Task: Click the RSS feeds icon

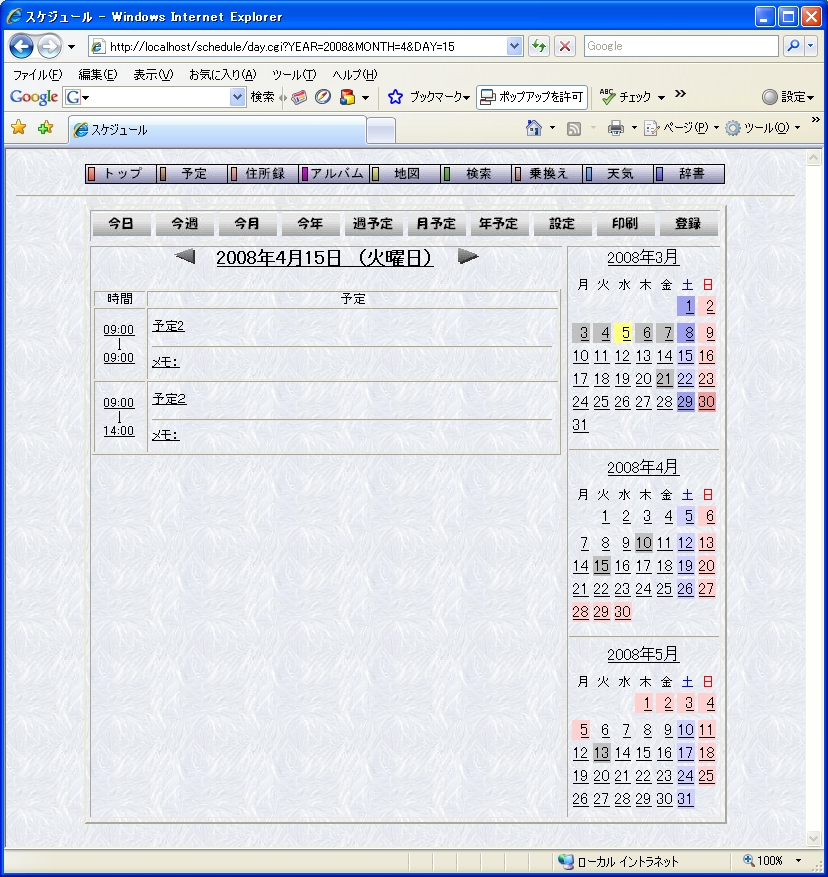Action: coord(574,129)
